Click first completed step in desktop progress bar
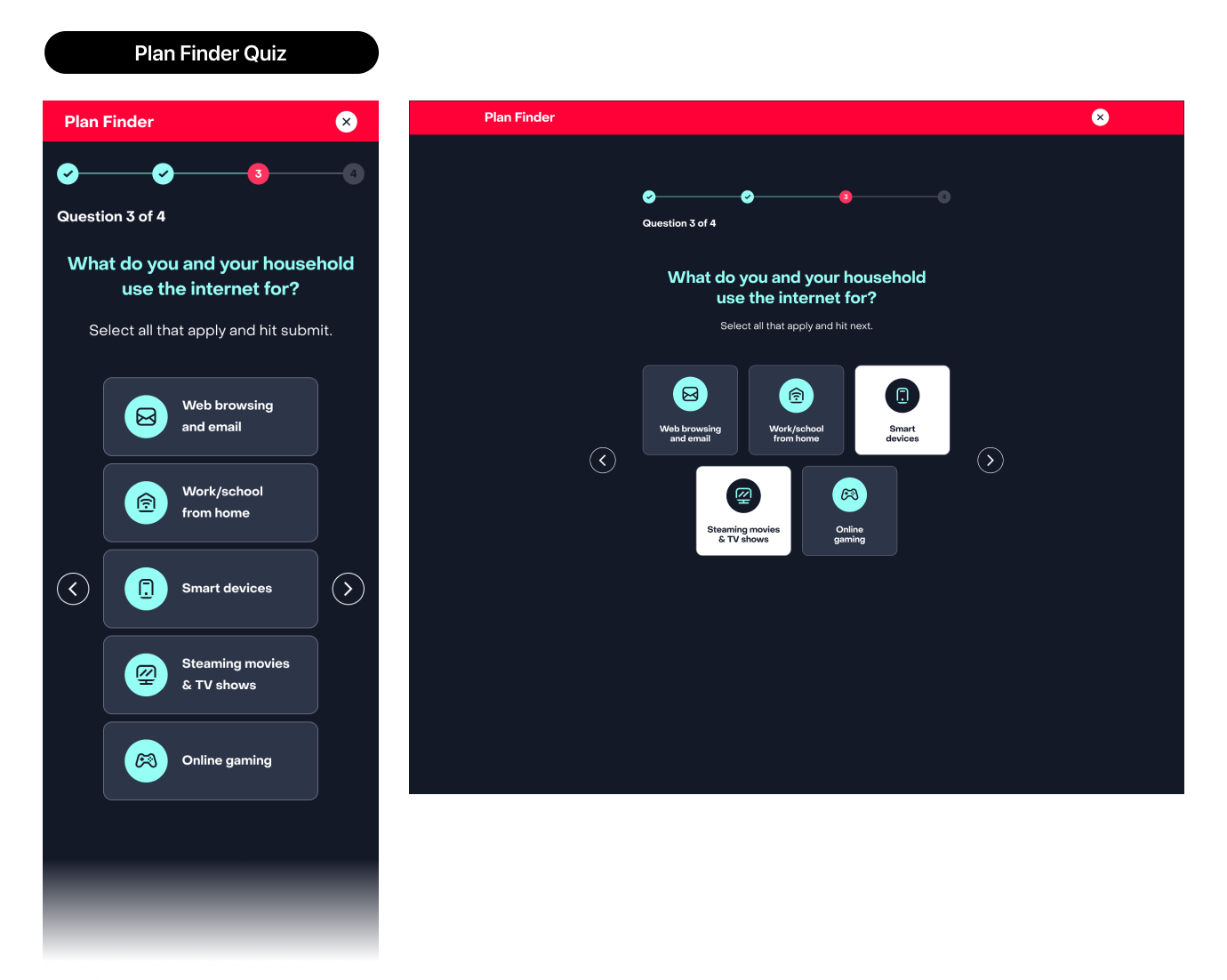The height and width of the screenshot is (980, 1227). pyautogui.click(x=649, y=197)
